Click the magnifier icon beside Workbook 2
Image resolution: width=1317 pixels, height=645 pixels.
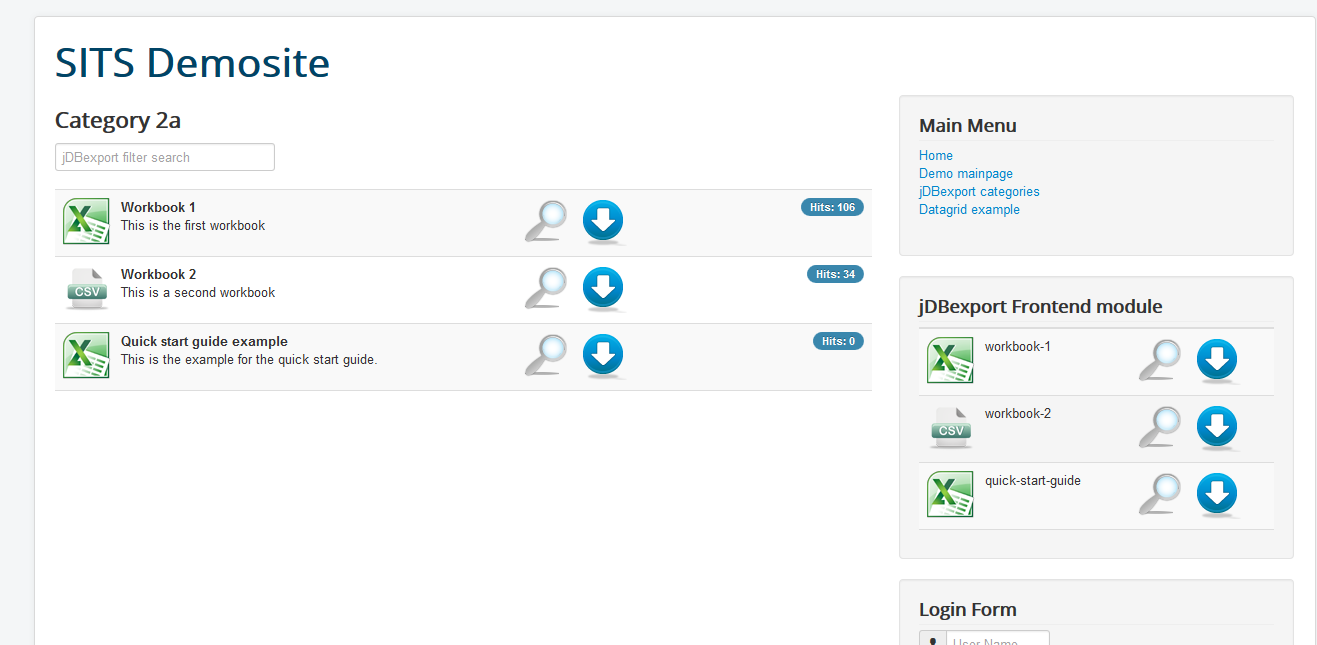546,288
